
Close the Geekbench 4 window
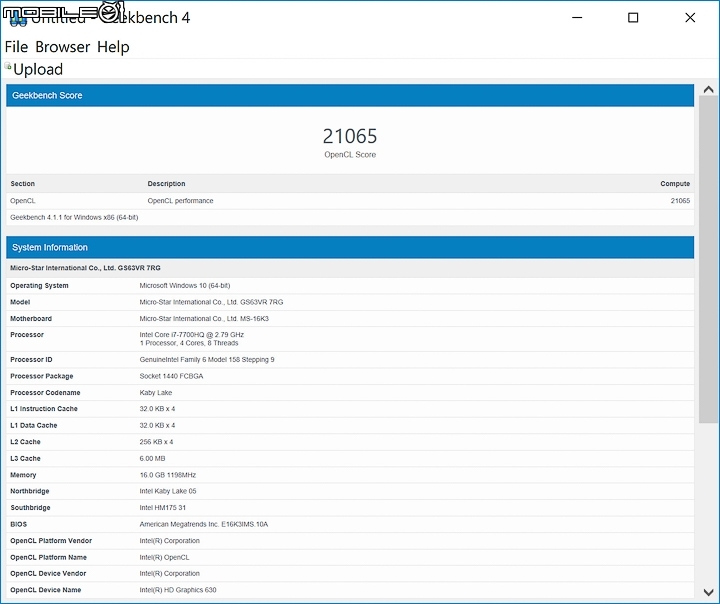(x=690, y=17)
